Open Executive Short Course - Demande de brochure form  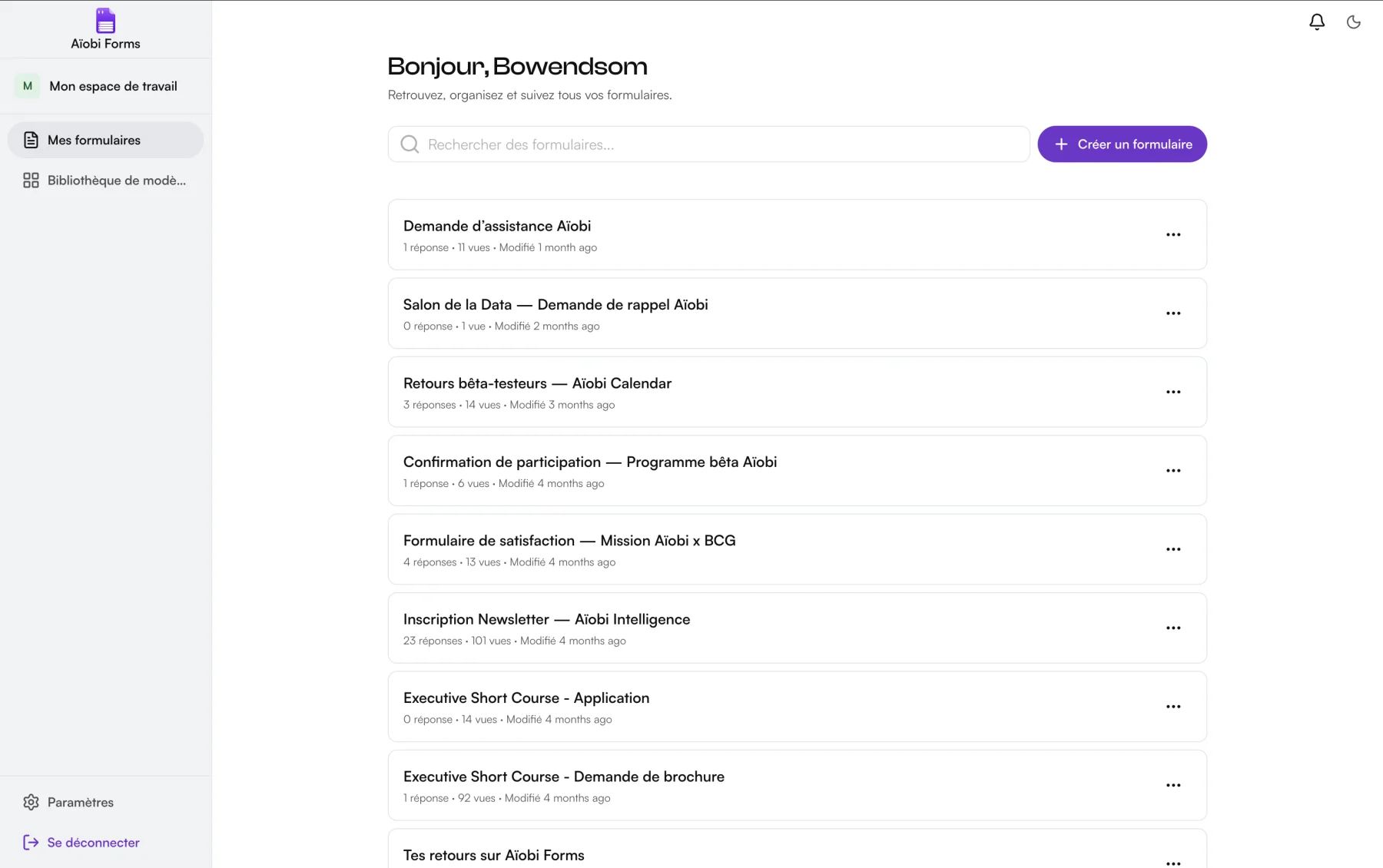[797, 785]
